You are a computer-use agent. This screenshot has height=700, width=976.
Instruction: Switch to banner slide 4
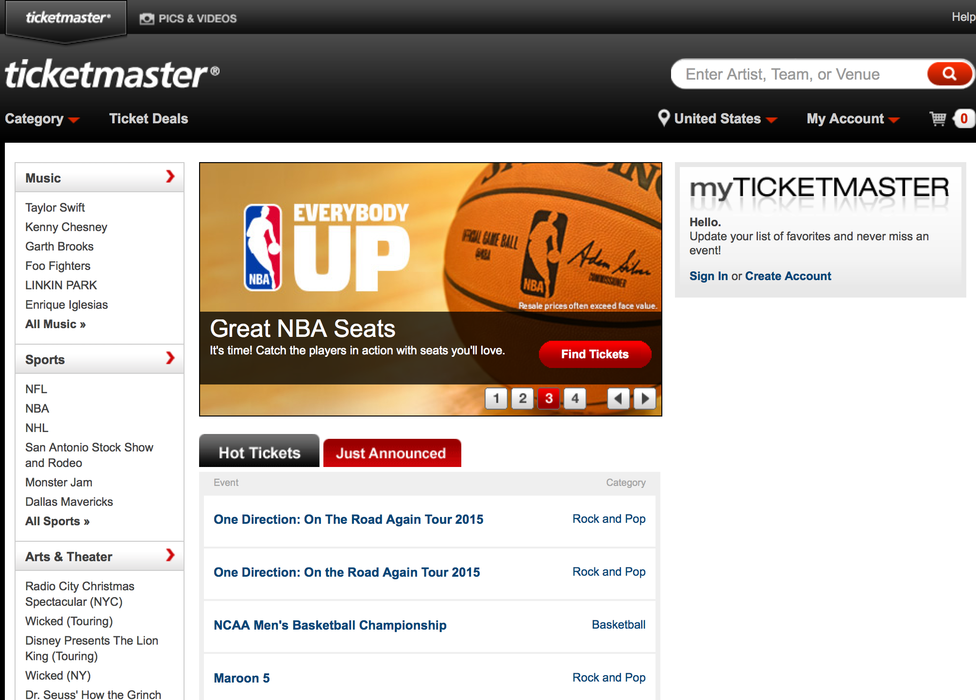tap(574, 399)
